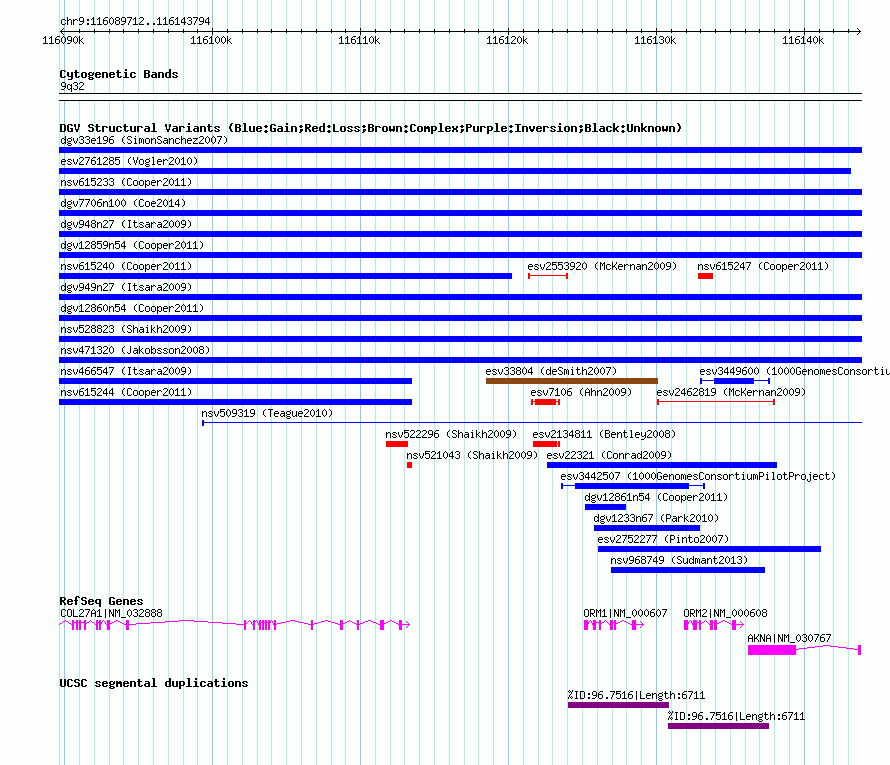Viewport: 890px width, 765px height.
Task: Select the esv3442507 1000GenomesConsortiumPilotProject feature
Action: [633, 486]
